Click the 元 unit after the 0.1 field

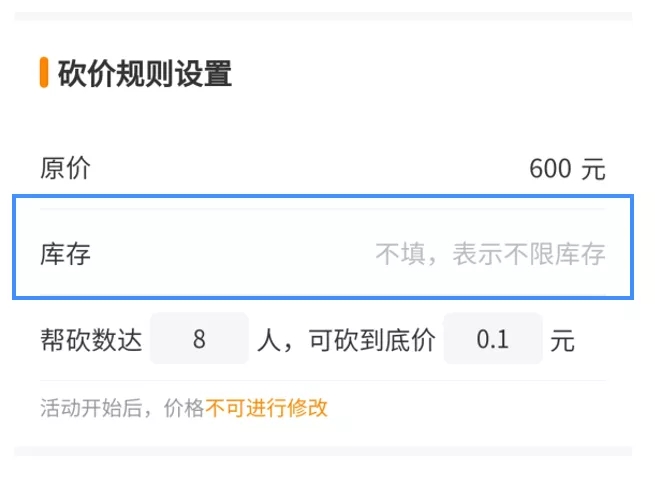(563, 340)
